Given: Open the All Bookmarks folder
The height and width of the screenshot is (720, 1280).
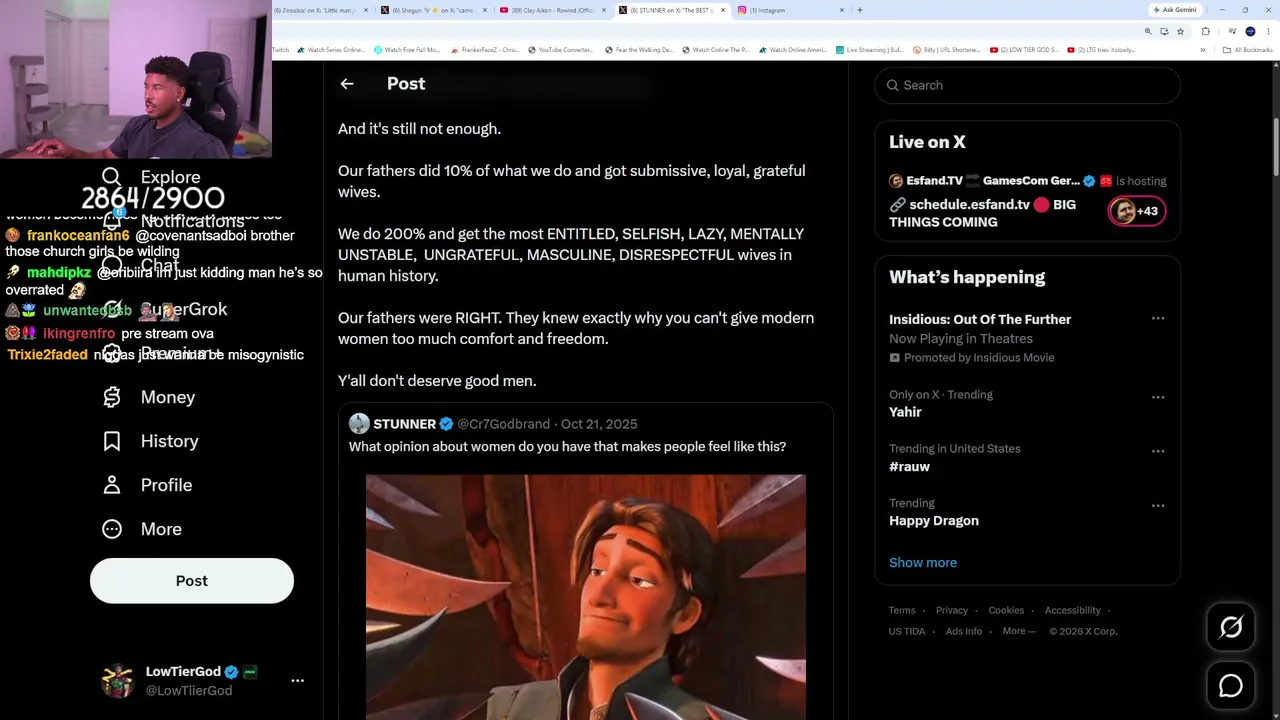Looking at the screenshot, I should pos(1248,50).
